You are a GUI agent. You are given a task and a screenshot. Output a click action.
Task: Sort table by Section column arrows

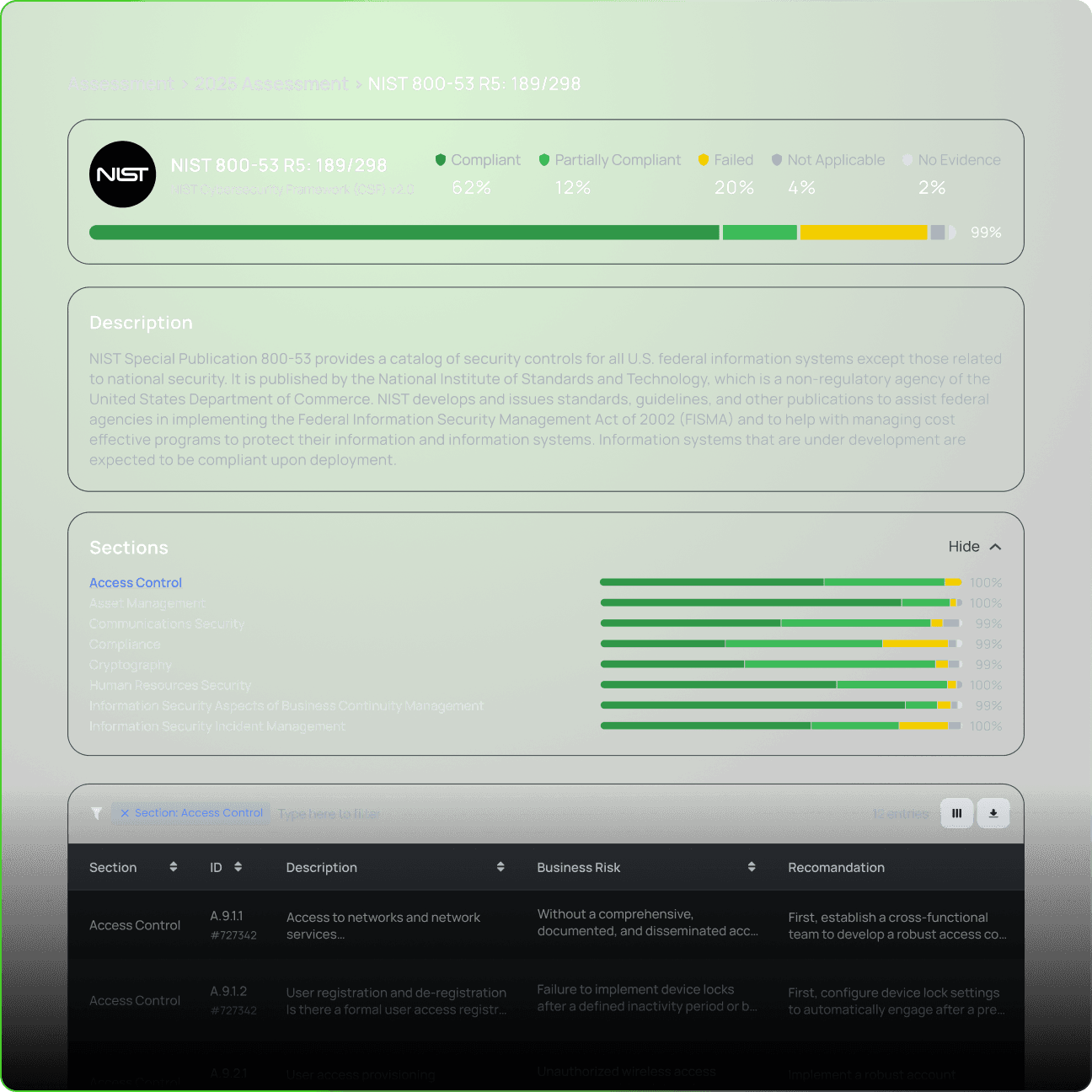[x=174, y=867]
